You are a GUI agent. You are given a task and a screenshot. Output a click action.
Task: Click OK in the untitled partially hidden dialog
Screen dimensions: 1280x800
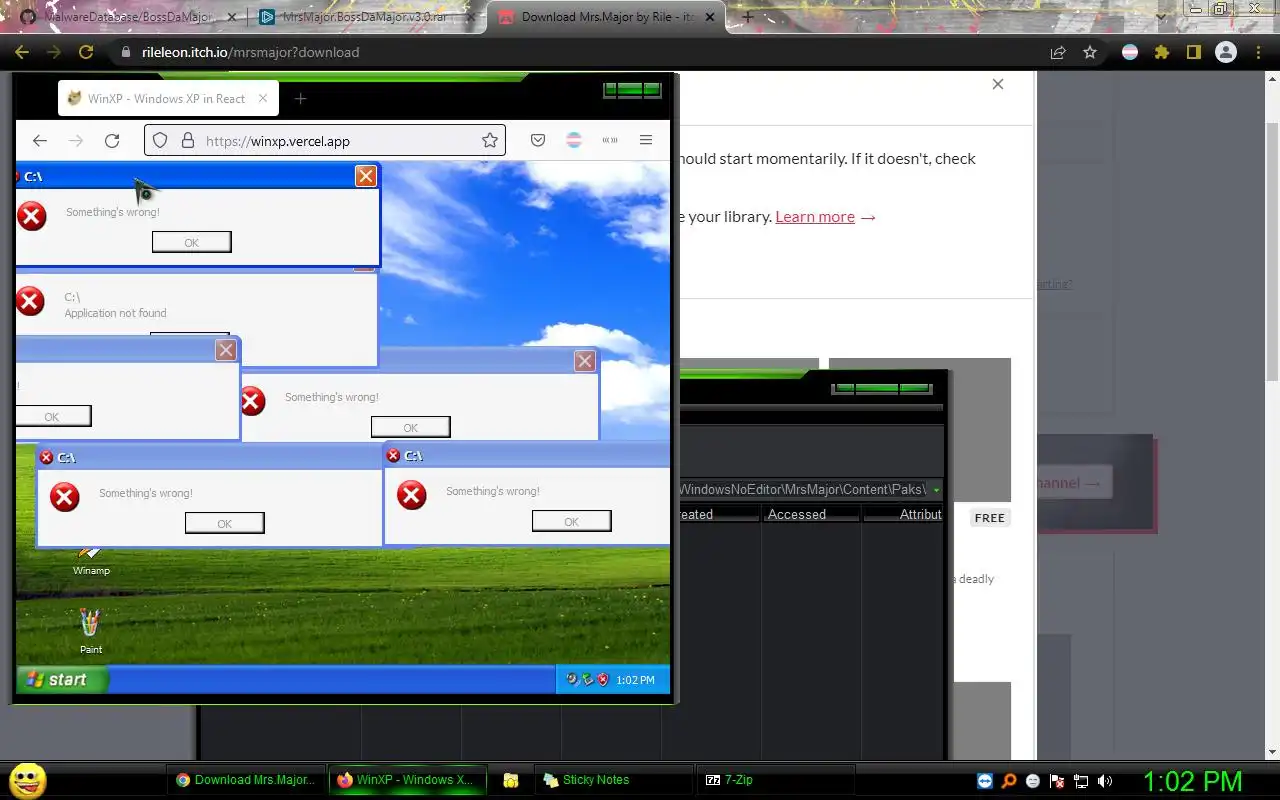point(52,416)
